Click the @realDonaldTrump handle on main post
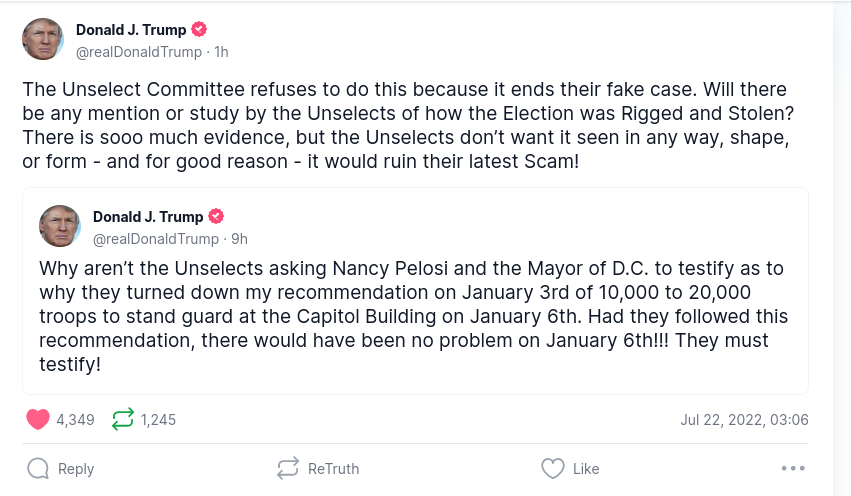Viewport: 851px width, 496px height. [139, 51]
